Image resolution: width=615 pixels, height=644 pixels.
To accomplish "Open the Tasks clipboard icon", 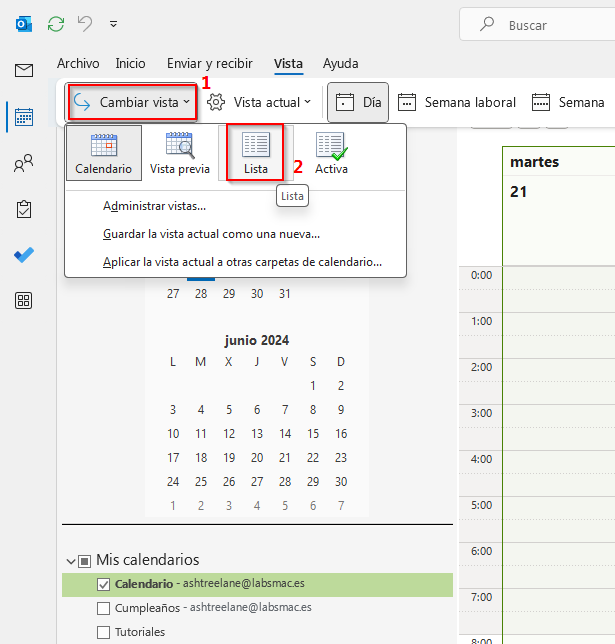I will point(24,209).
